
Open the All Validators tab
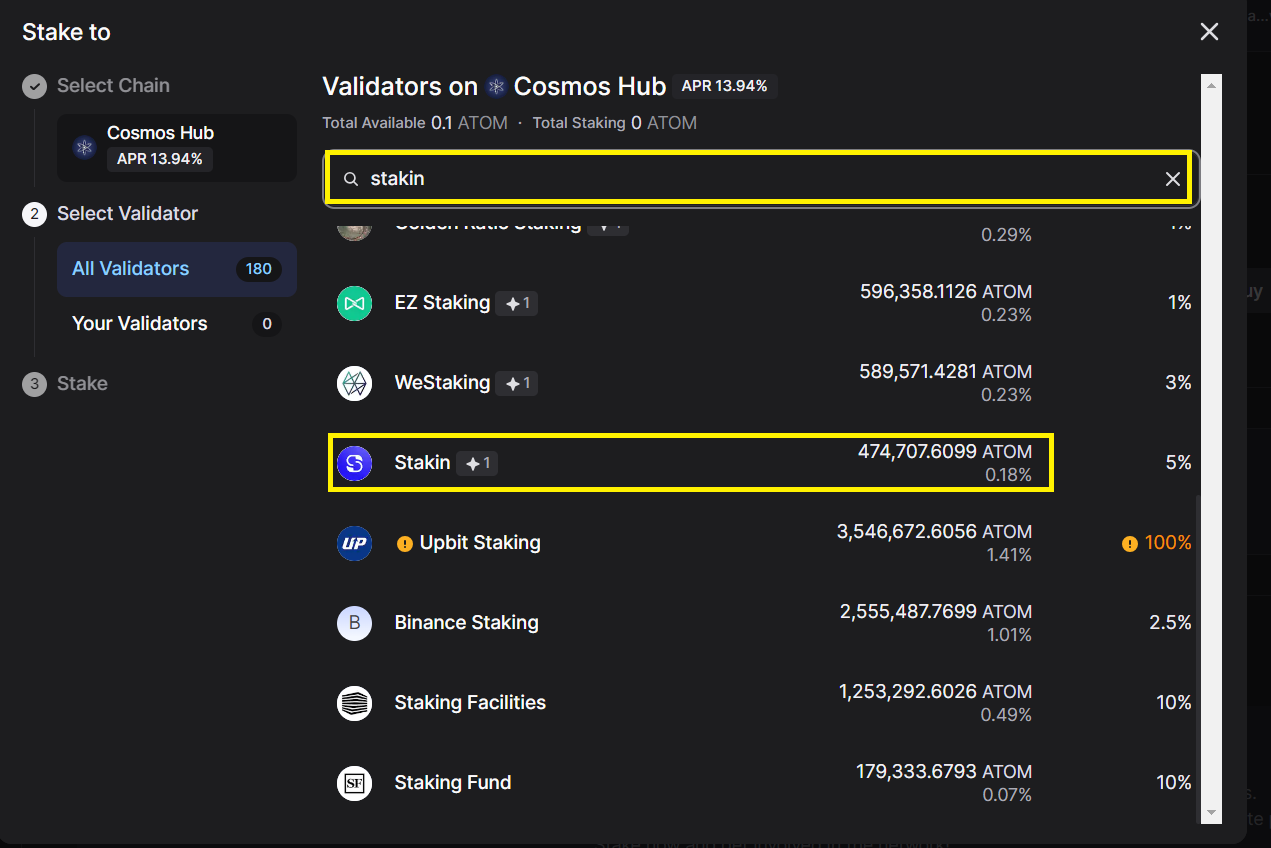pyautogui.click(x=177, y=269)
